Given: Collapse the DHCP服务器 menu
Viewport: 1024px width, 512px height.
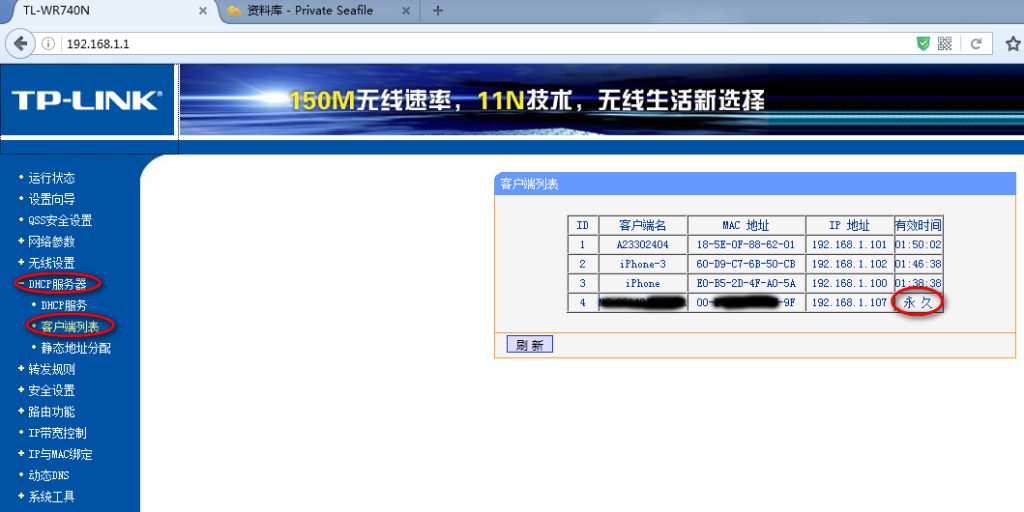Looking at the screenshot, I should pyautogui.click(x=57, y=284).
